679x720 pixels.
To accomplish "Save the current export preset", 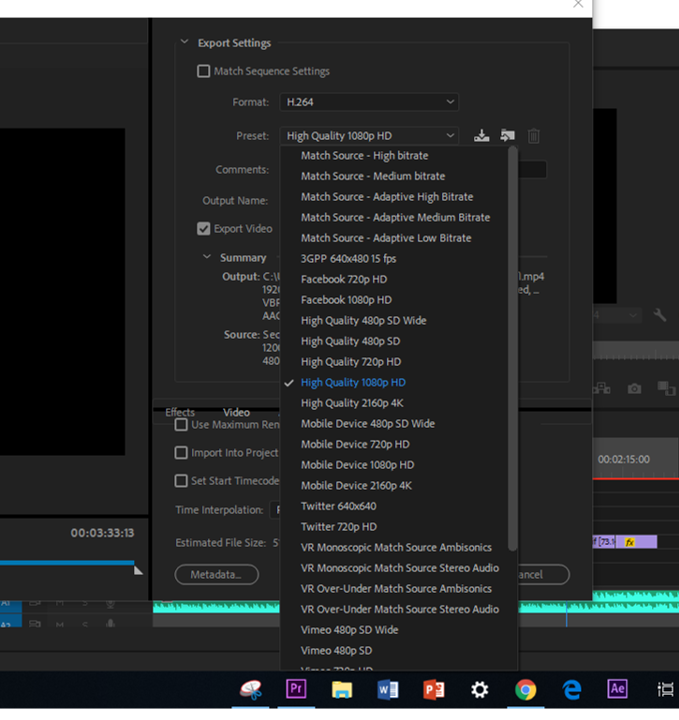I will (x=481, y=136).
